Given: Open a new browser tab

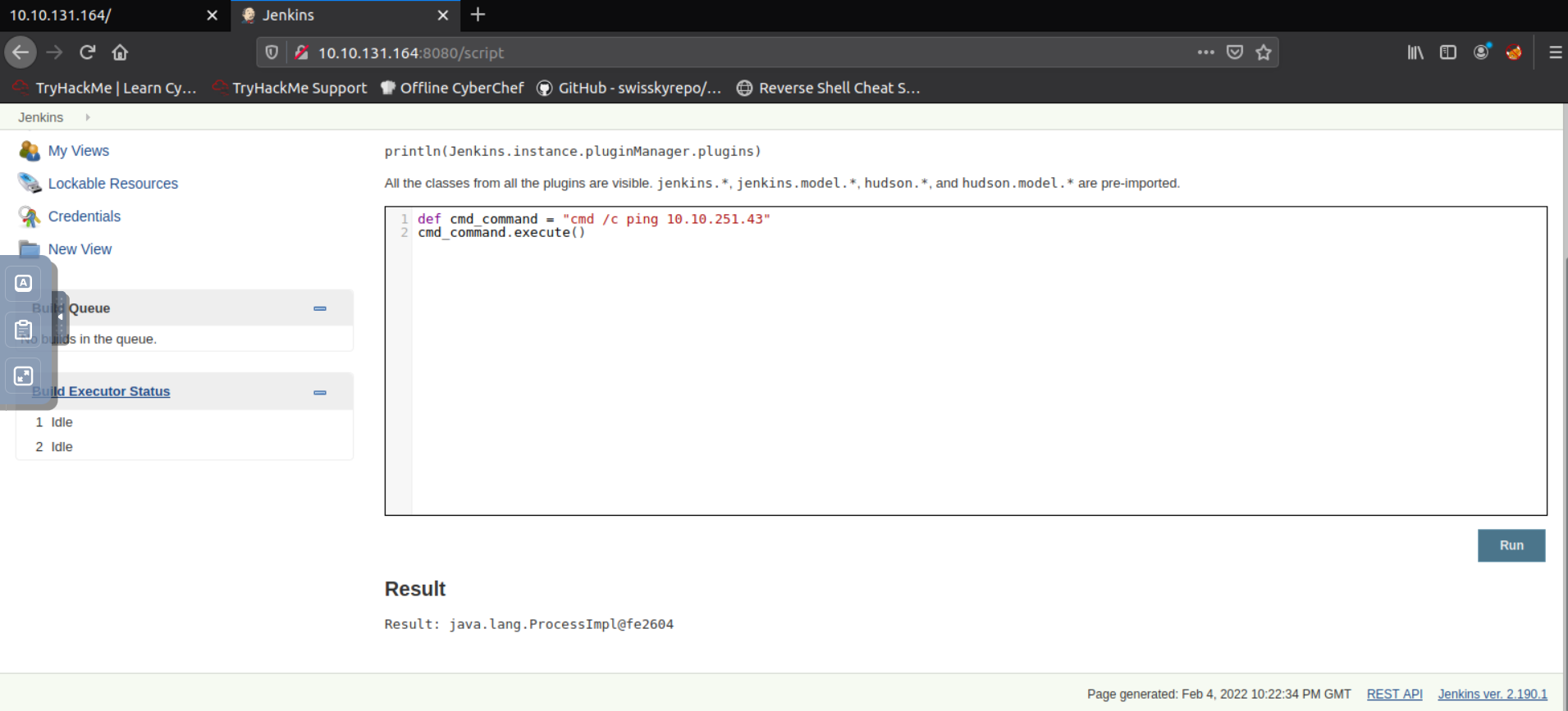Looking at the screenshot, I should [478, 15].
